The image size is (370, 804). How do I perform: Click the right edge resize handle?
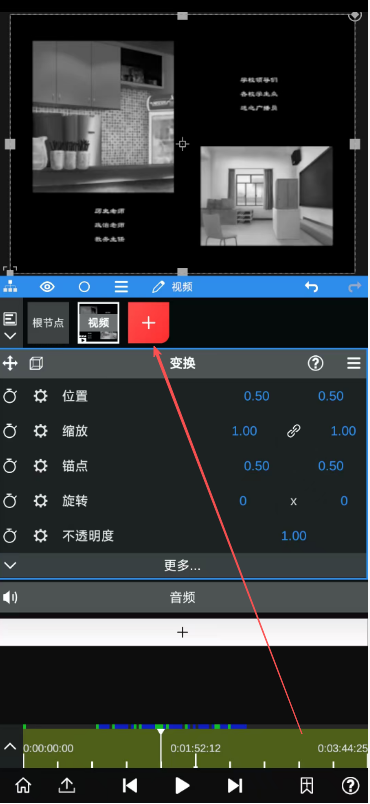pyautogui.click(x=355, y=144)
